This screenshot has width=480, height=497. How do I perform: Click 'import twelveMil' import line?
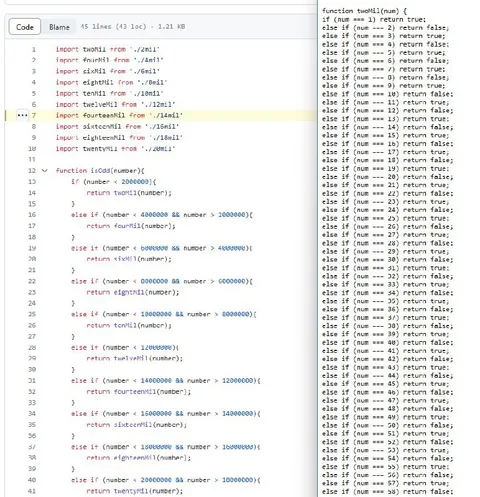pos(115,104)
